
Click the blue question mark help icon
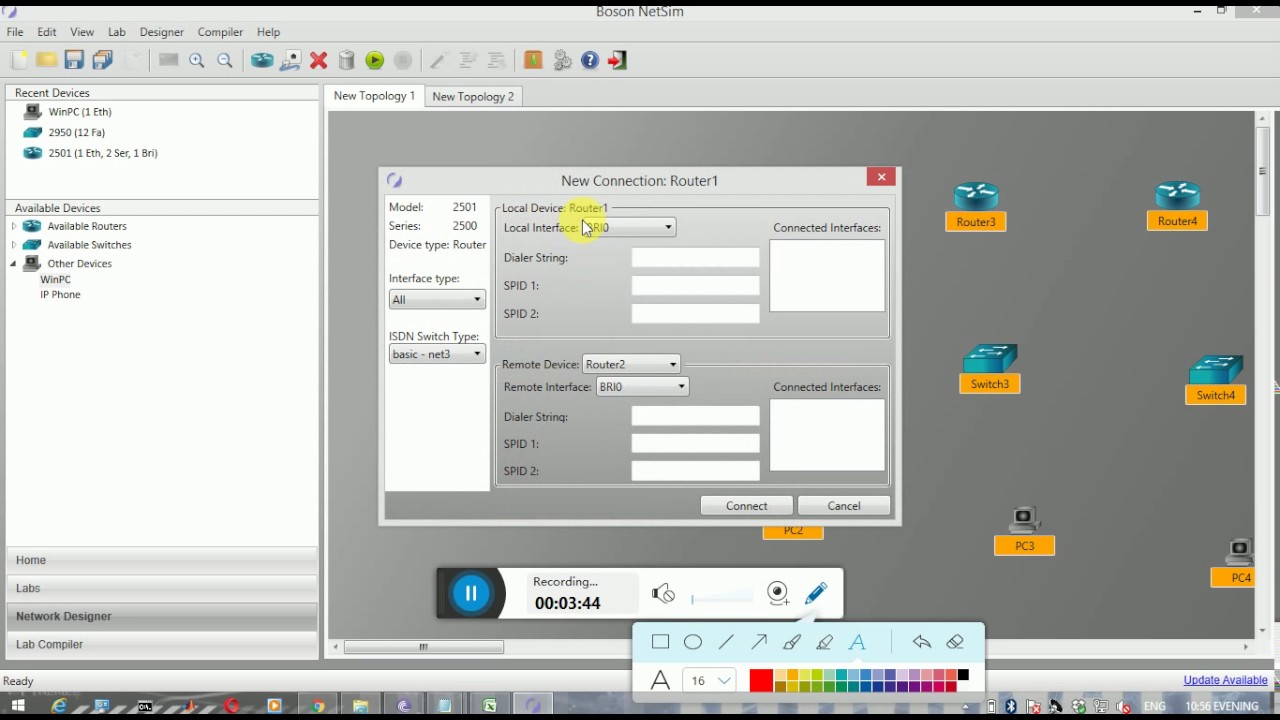590,60
